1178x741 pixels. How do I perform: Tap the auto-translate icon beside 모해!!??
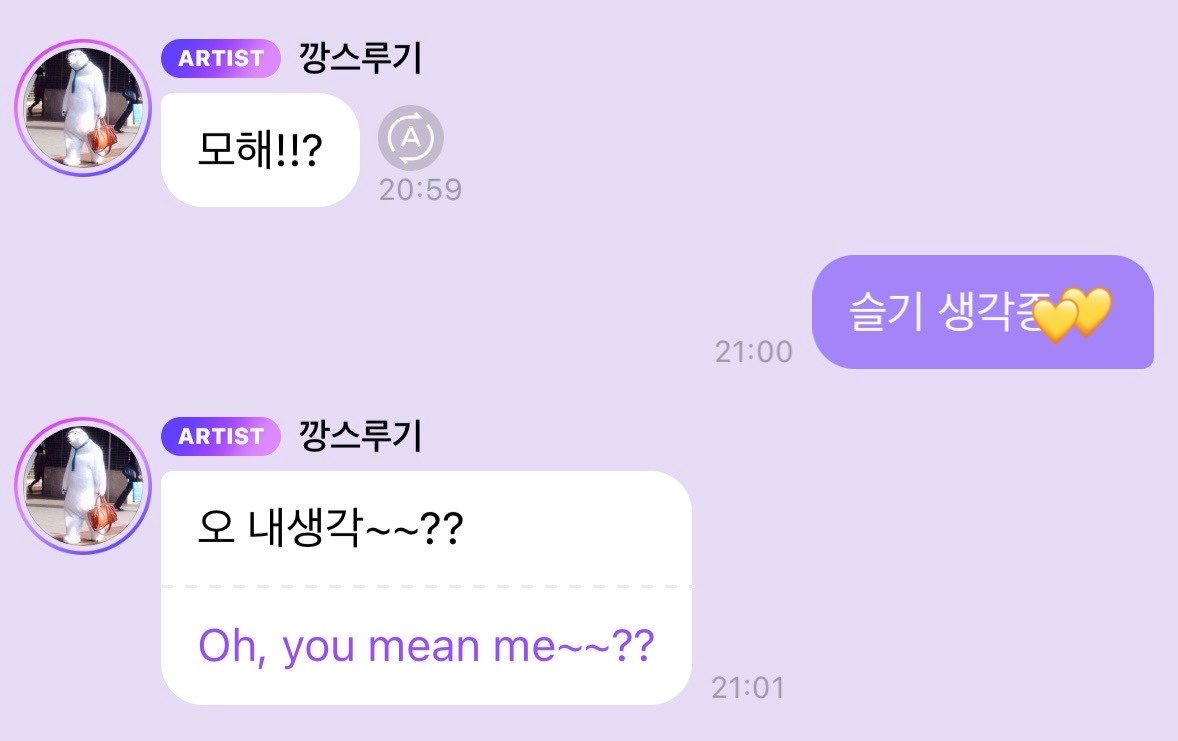pyautogui.click(x=410, y=138)
